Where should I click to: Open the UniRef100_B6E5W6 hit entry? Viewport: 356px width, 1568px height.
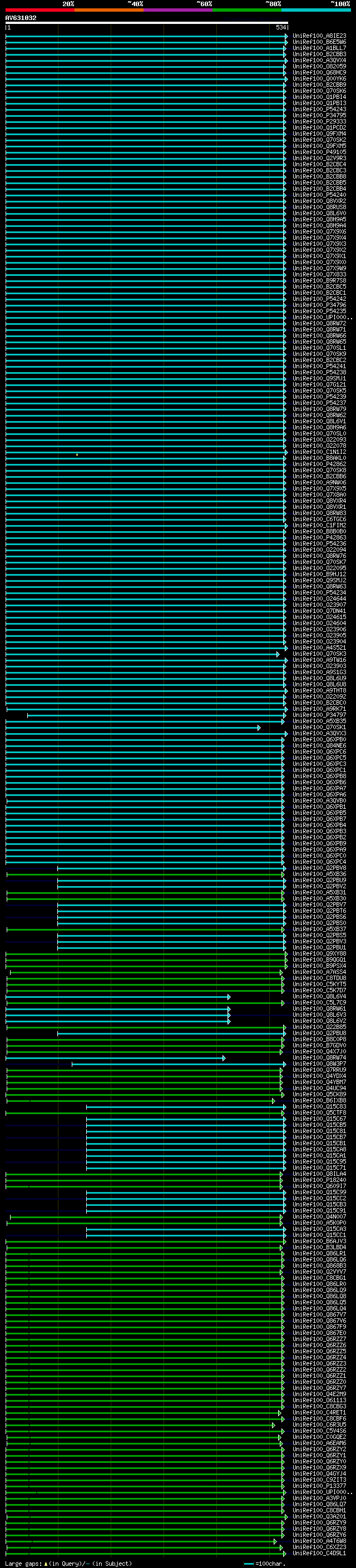tap(319, 42)
